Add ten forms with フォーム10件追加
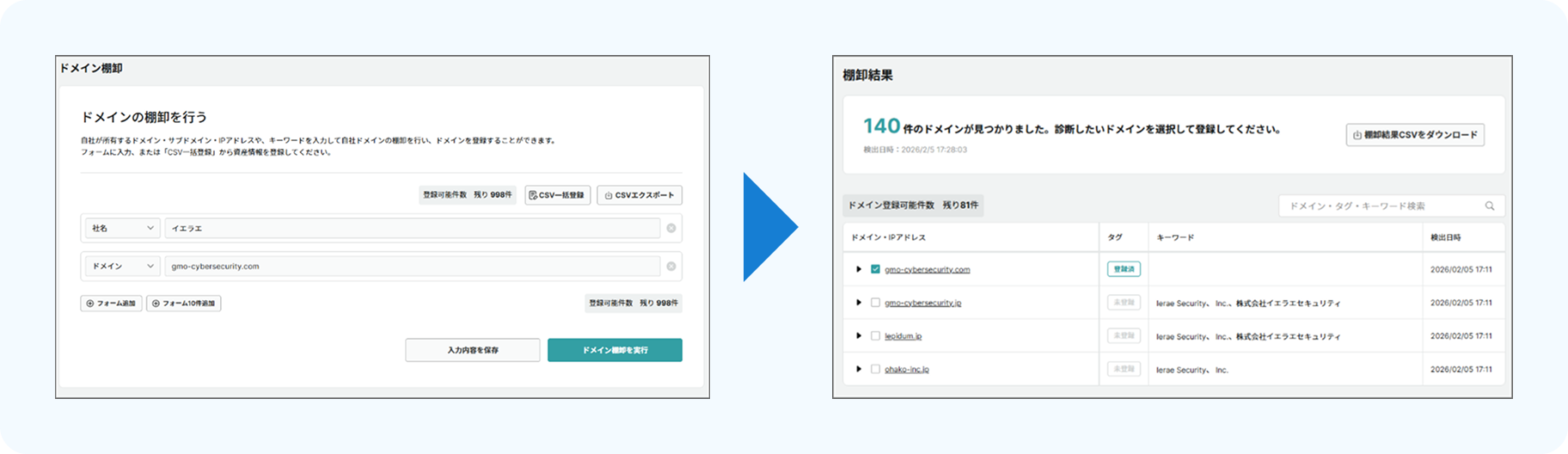The height and width of the screenshot is (454, 1568). (184, 304)
